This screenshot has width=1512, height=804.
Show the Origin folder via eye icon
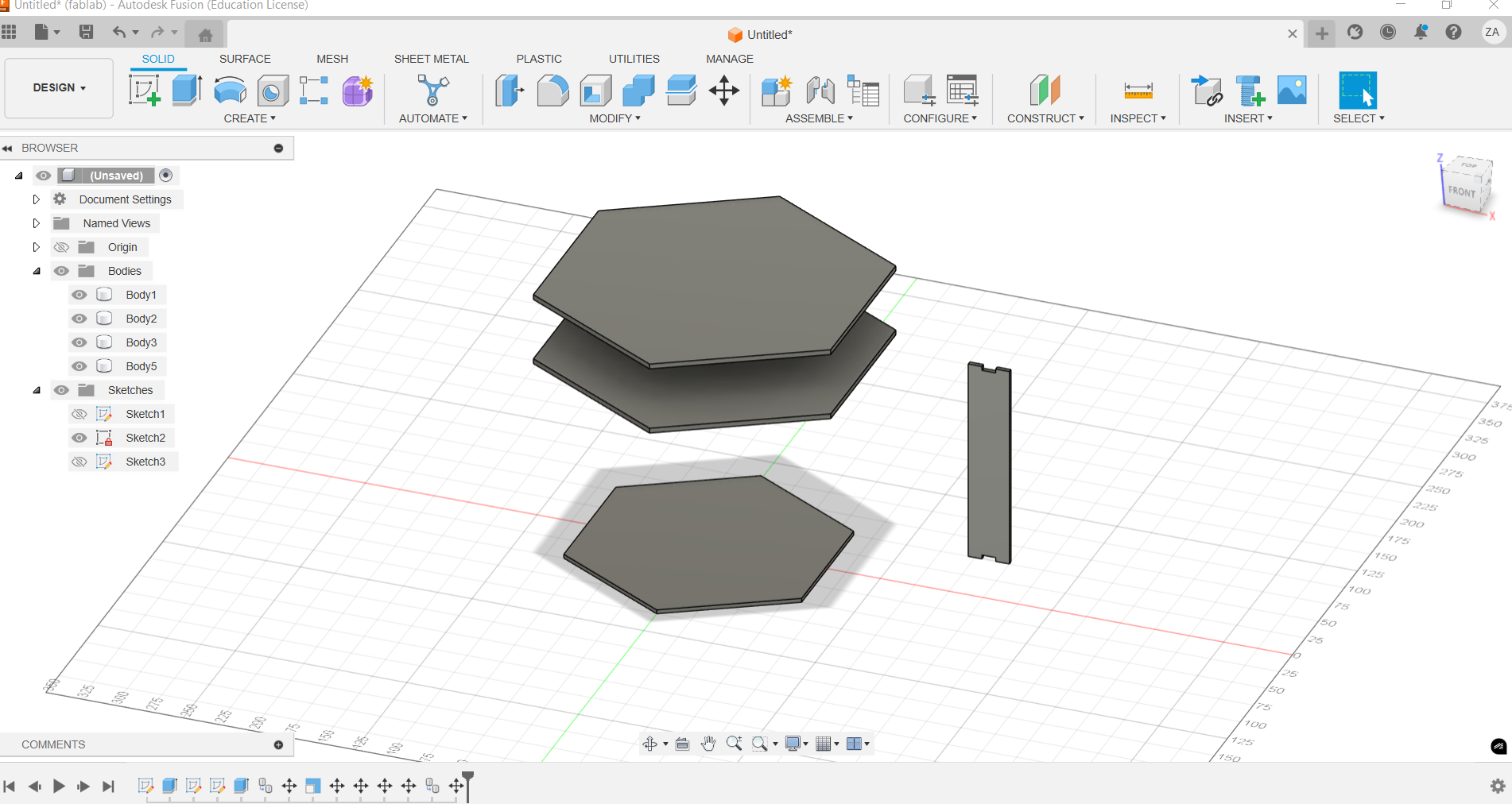[61, 247]
